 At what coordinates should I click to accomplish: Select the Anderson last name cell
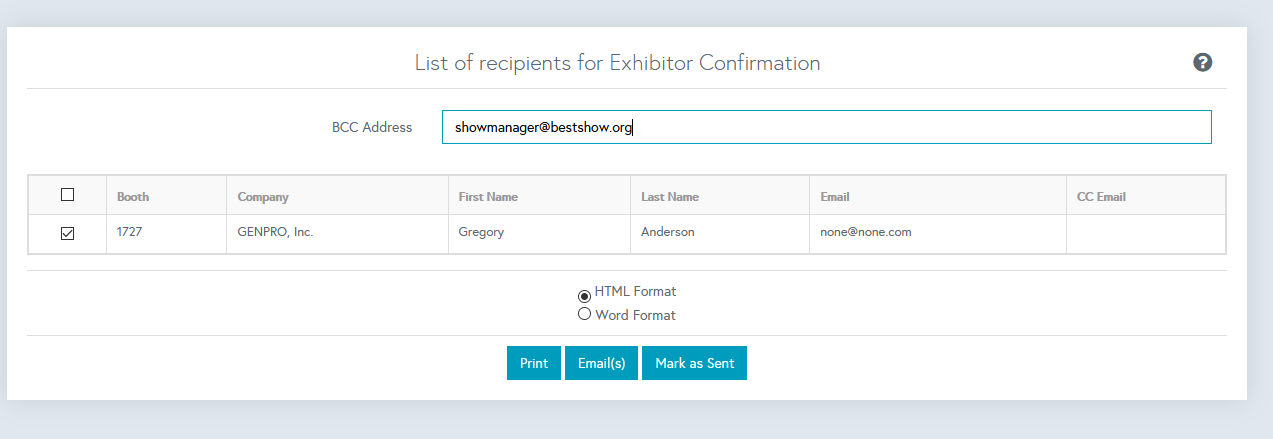[667, 232]
